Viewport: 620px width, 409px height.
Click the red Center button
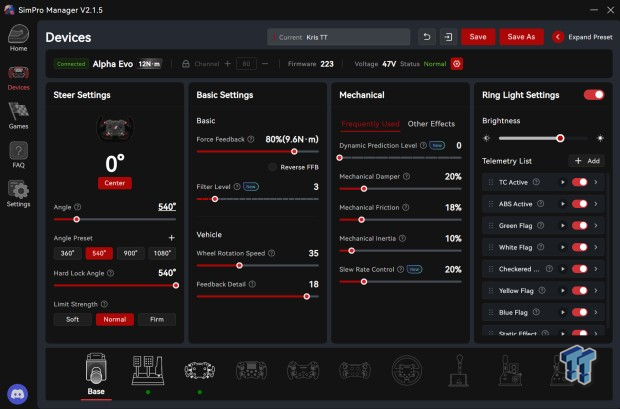point(115,183)
